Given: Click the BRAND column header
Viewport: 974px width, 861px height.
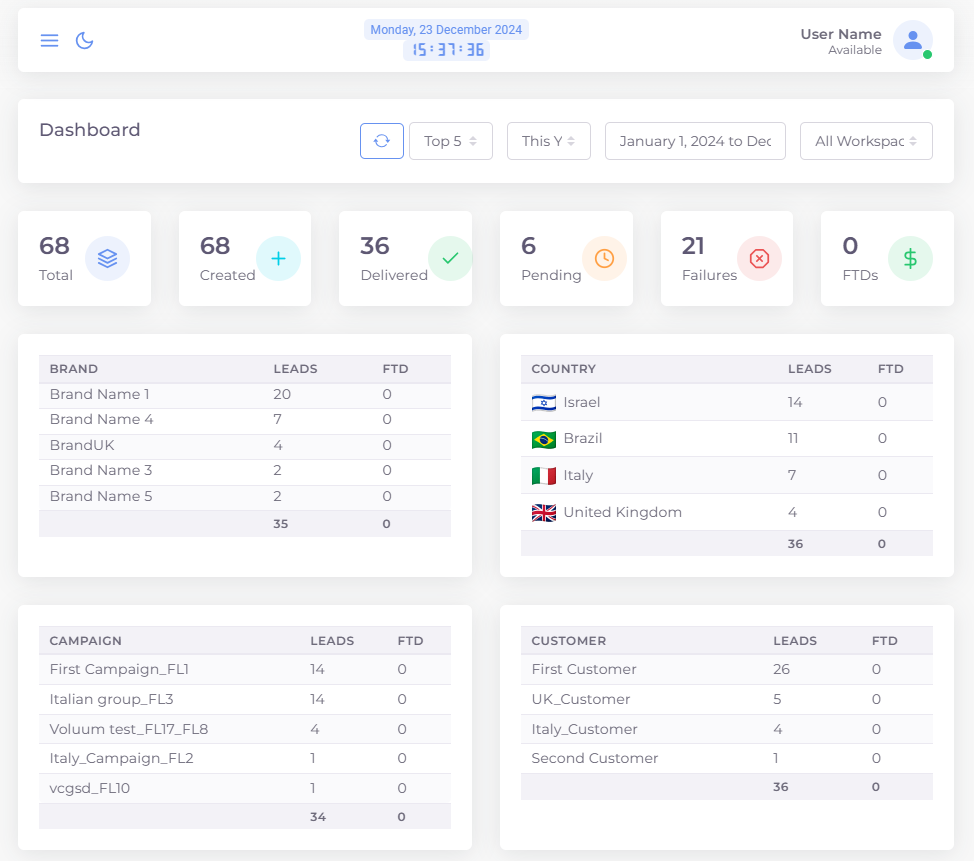Looking at the screenshot, I should click(74, 369).
